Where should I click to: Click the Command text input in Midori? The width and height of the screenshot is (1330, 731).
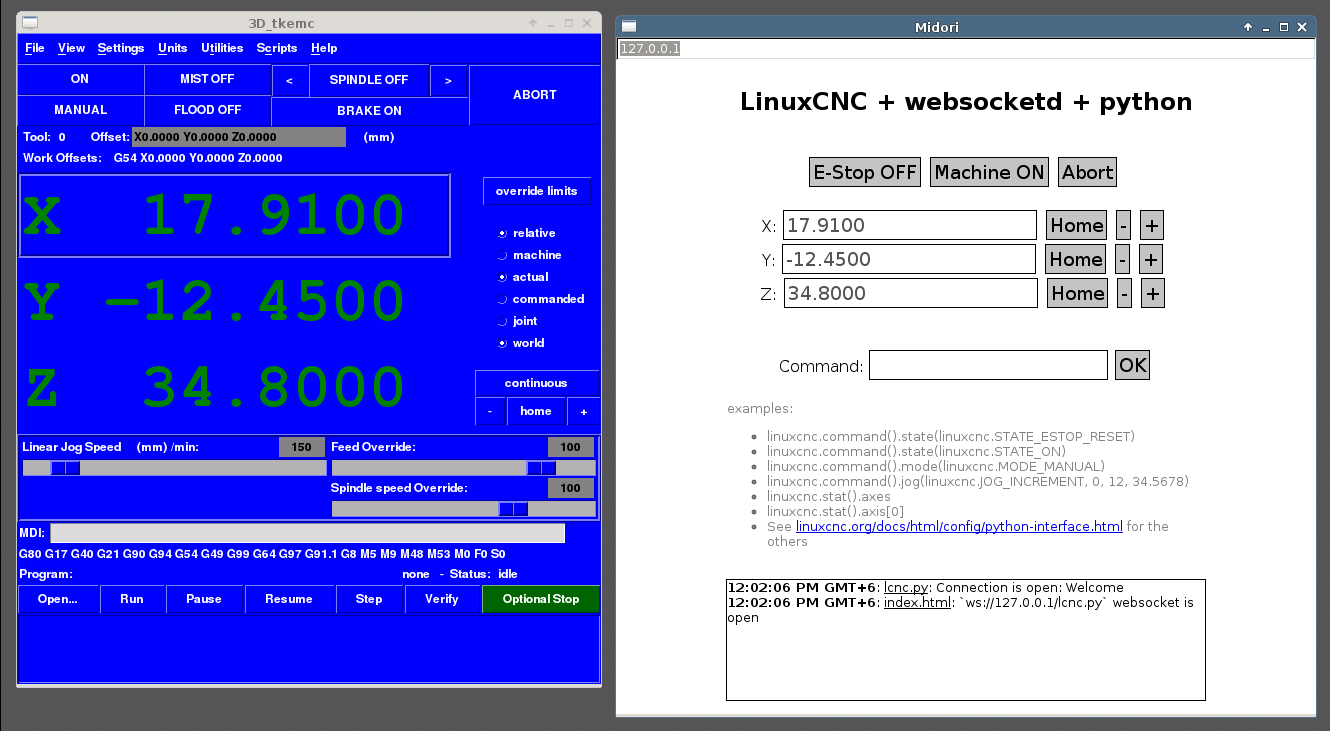pyautogui.click(x=988, y=365)
